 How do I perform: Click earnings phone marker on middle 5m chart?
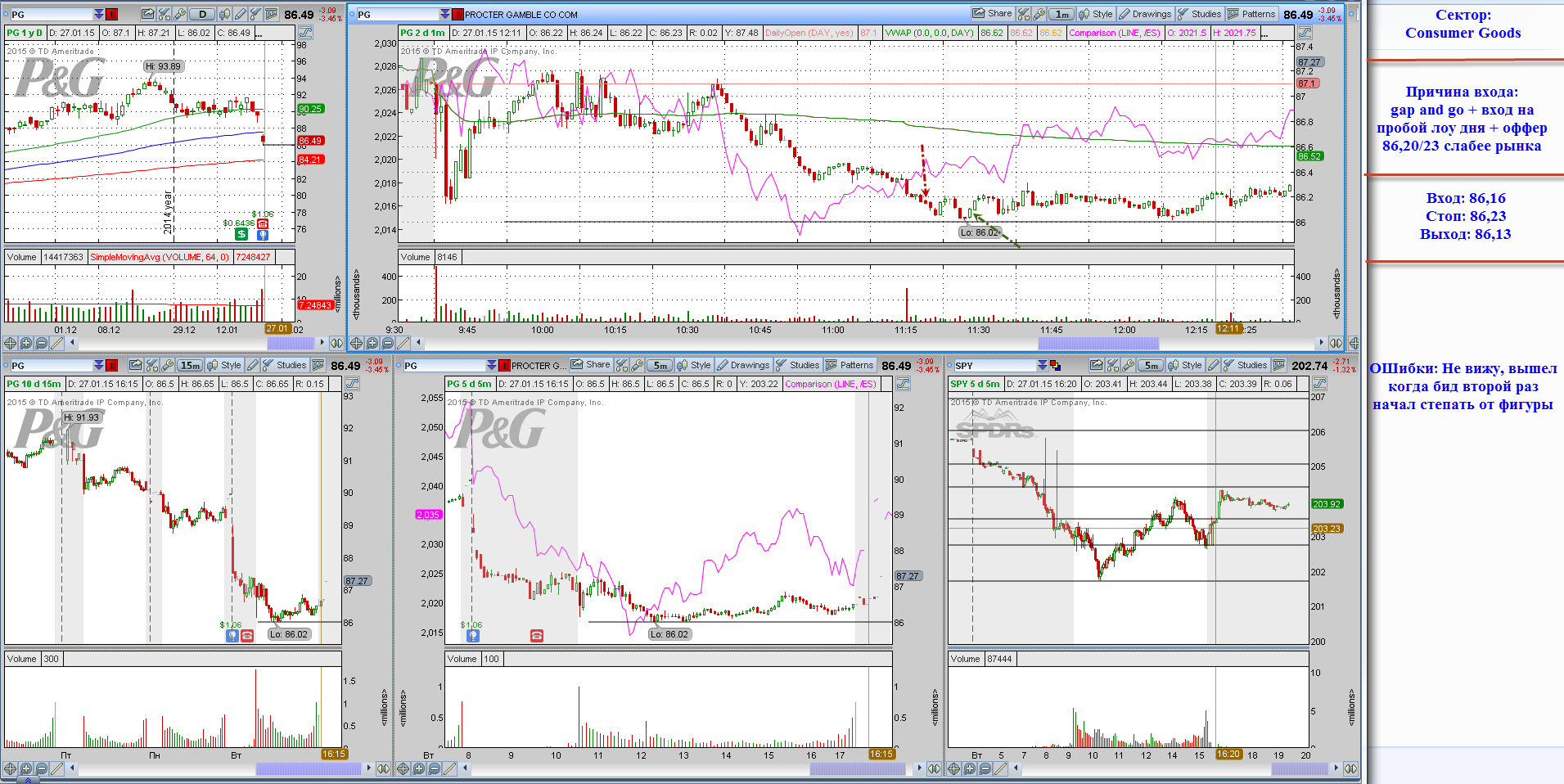(x=537, y=635)
